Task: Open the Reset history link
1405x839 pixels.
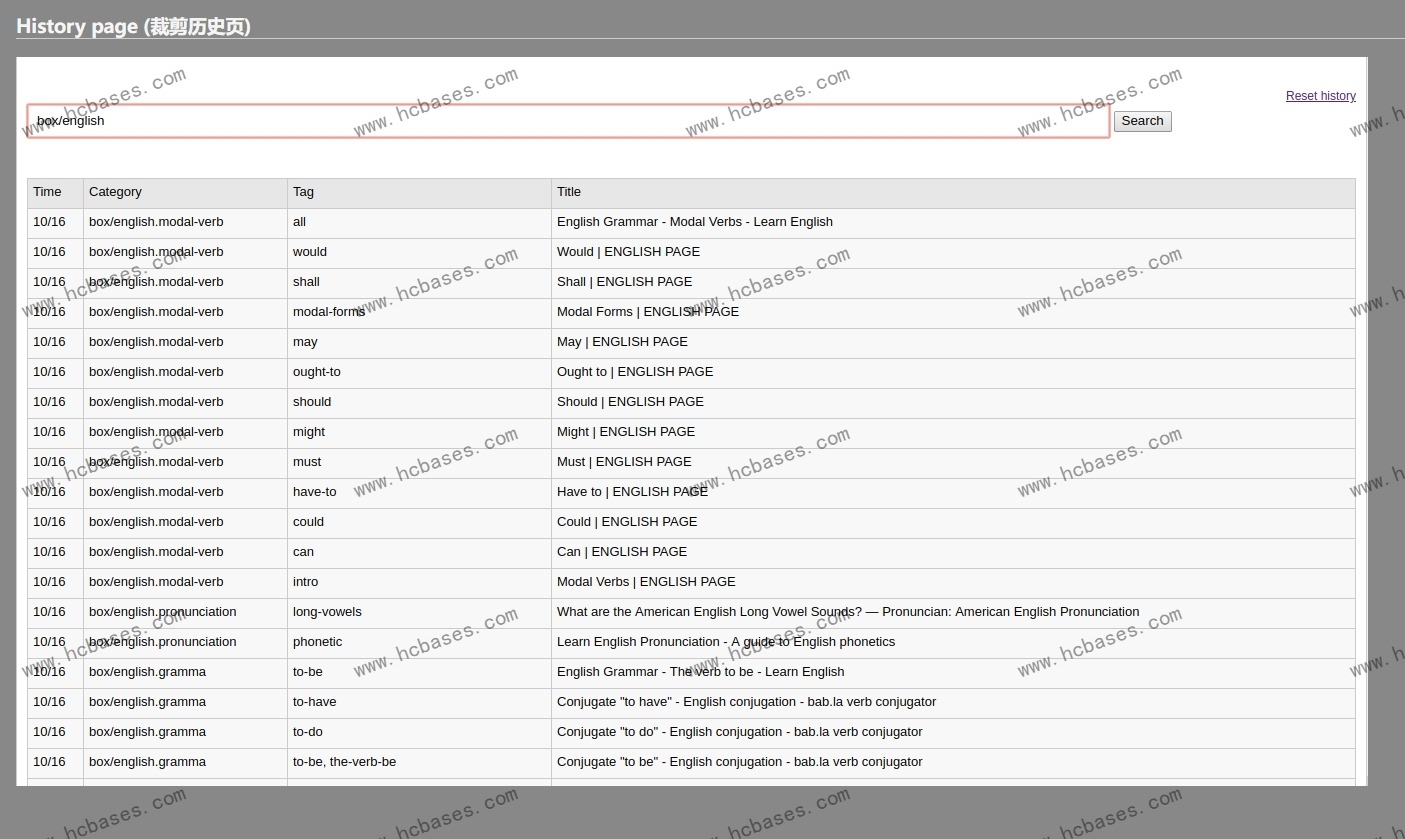Action: tap(1320, 96)
